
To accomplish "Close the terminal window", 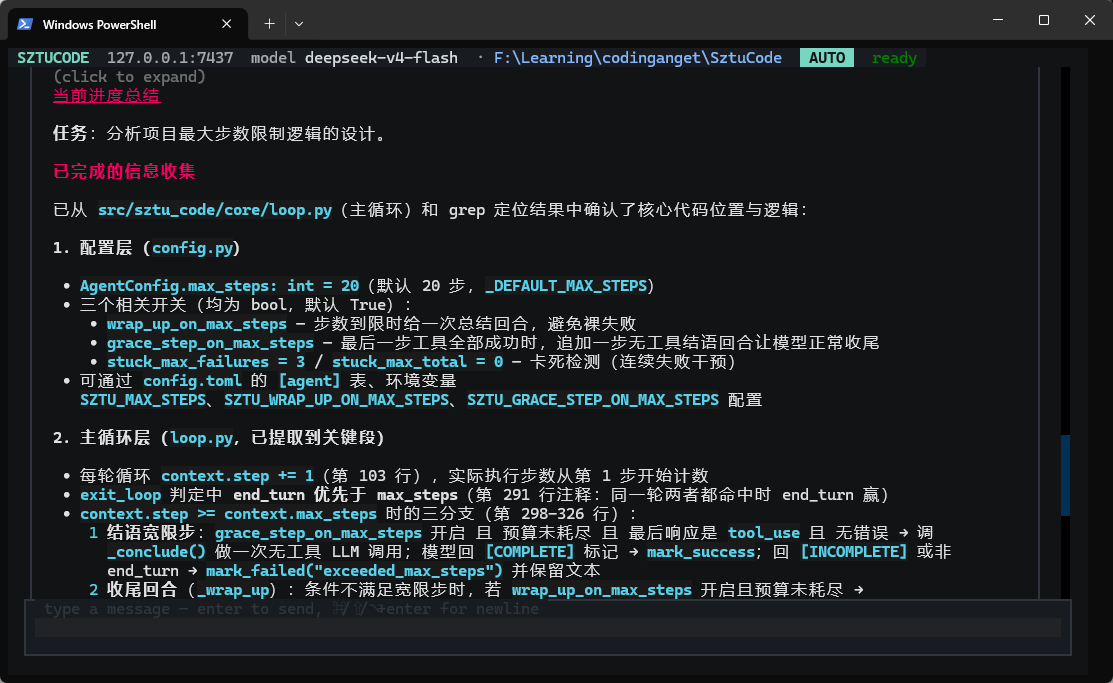I will [1090, 20].
